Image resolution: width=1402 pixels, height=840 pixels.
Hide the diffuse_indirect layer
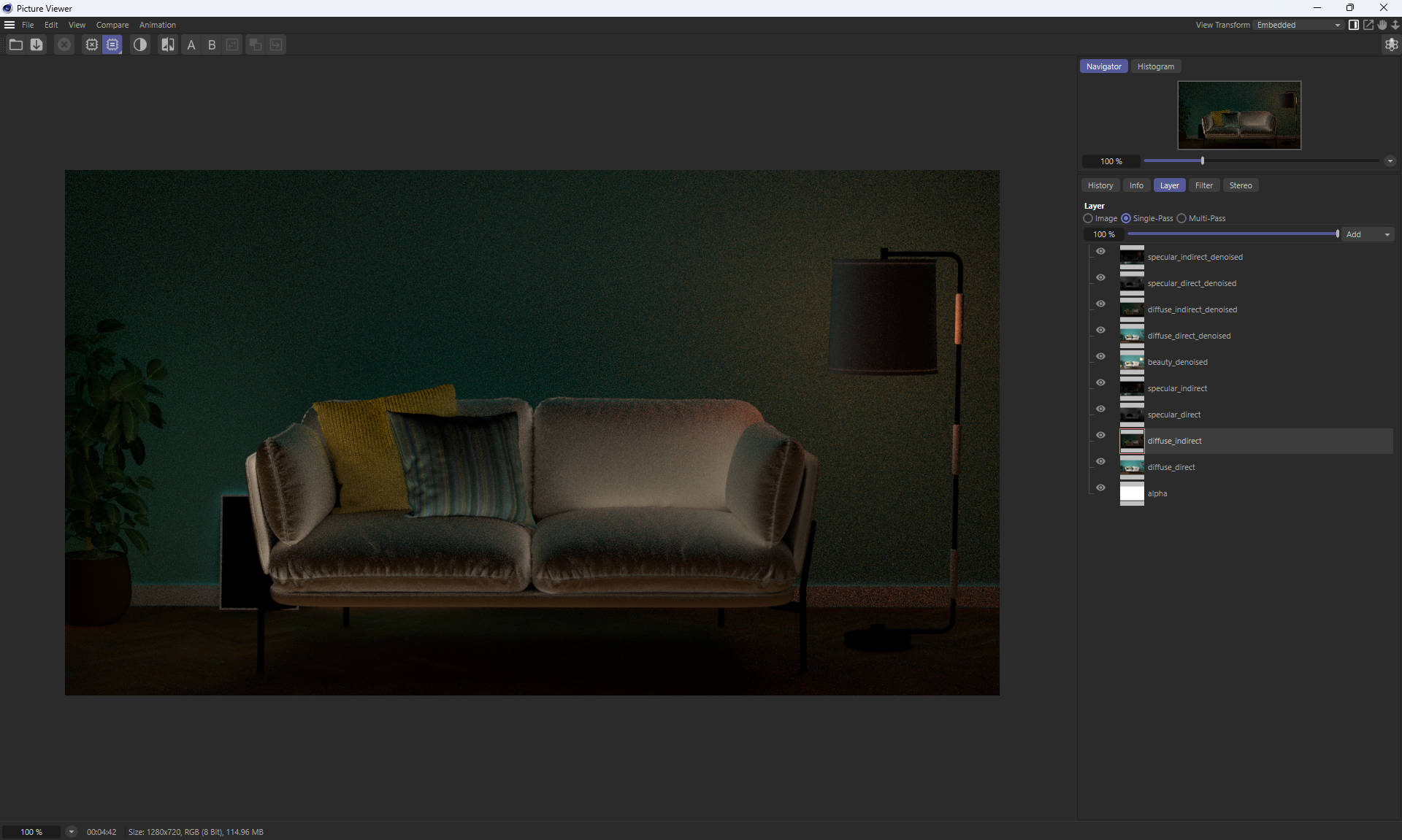[x=1100, y=435]
